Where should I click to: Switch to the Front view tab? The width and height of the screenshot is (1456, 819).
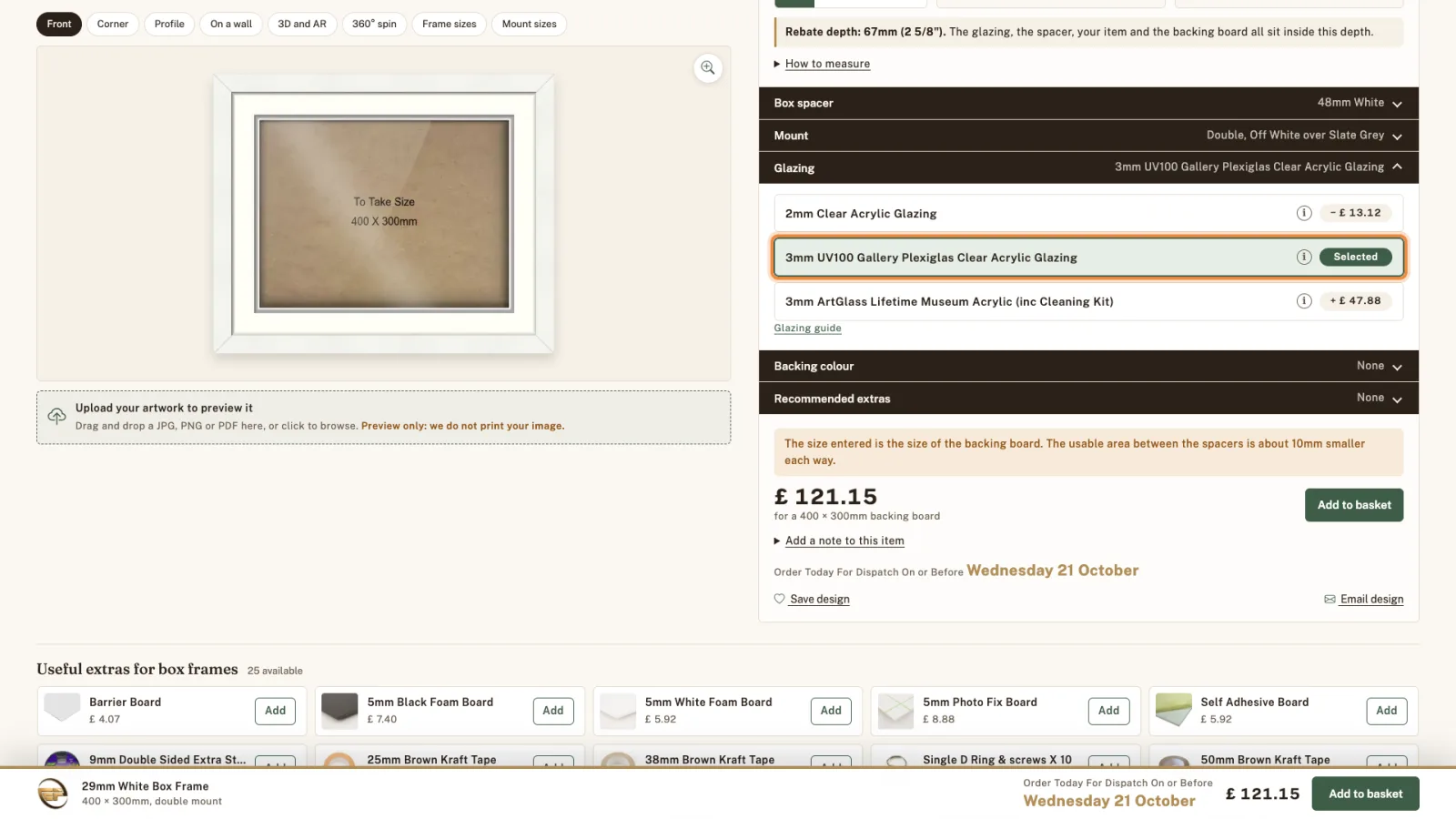[x=59, y=24]
